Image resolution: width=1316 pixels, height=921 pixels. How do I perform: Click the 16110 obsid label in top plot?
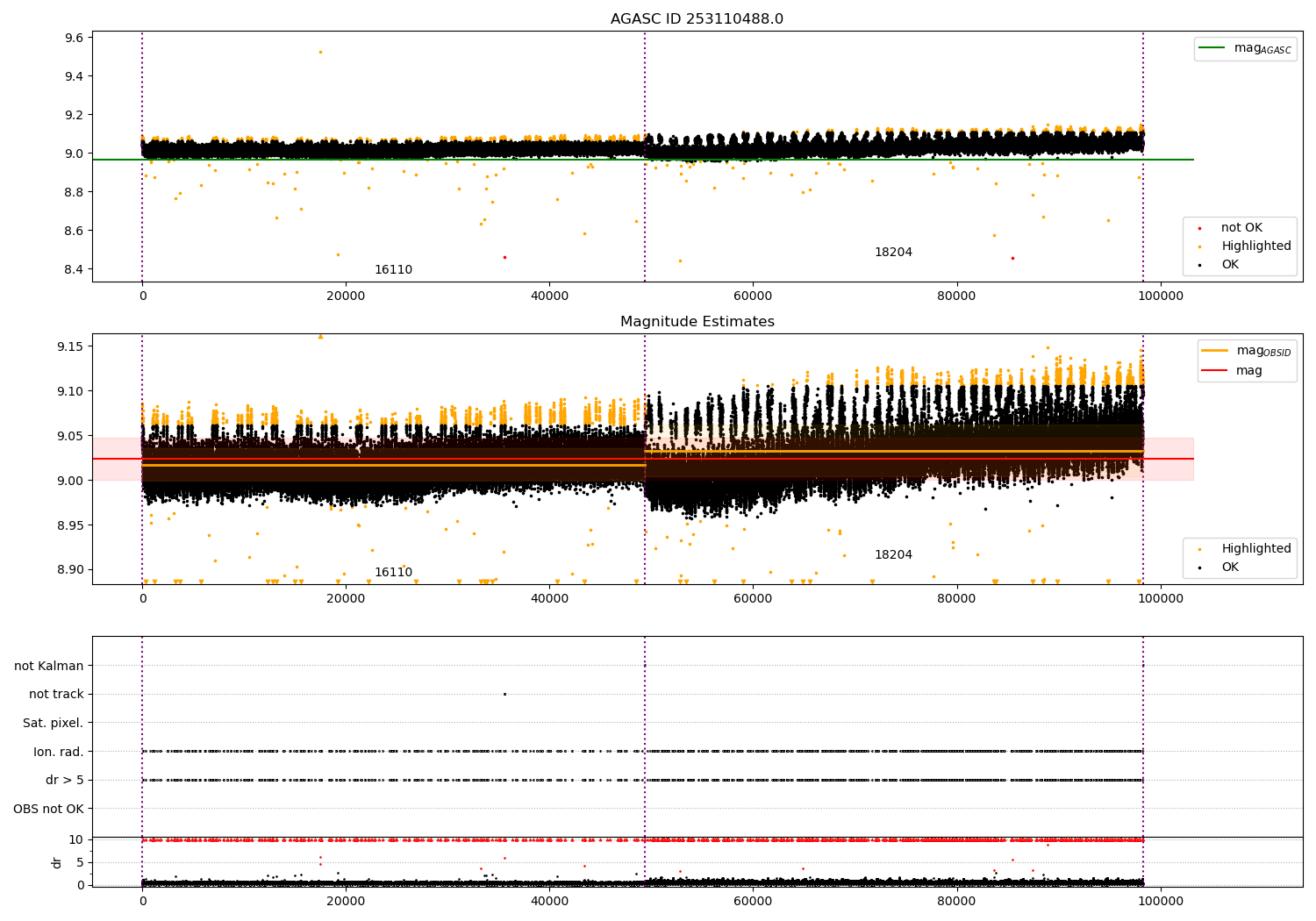(x=393, y=270)
